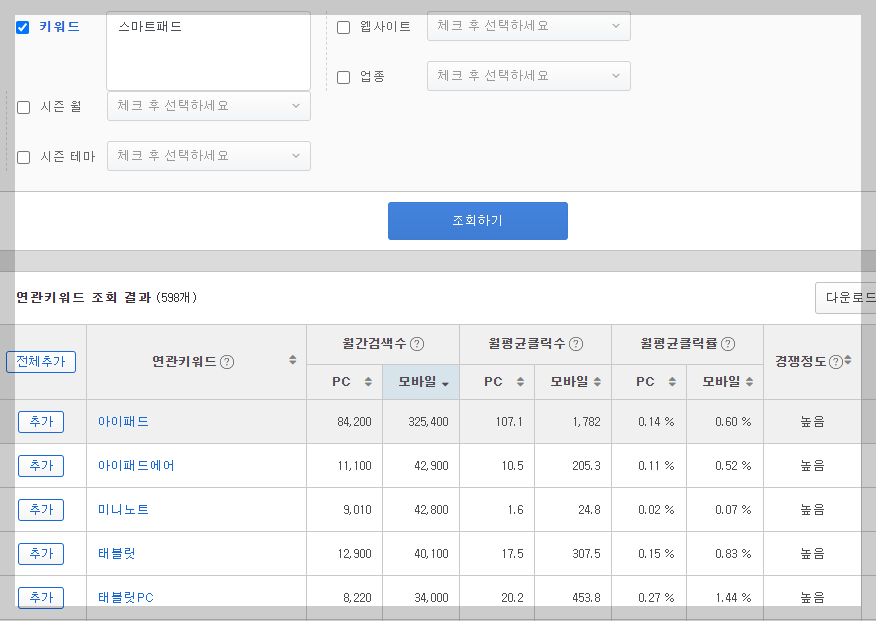
Task: Open the 시즌 테마 dropdown
Action: pos(209,156)
